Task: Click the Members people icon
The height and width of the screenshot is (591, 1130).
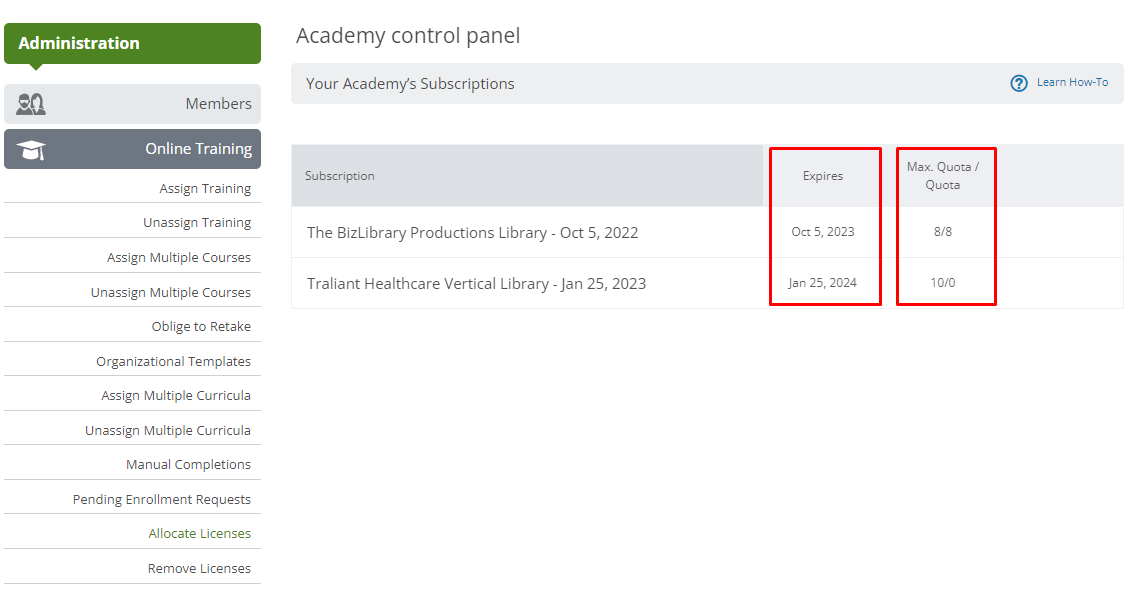Action: (x=31, y=104)
